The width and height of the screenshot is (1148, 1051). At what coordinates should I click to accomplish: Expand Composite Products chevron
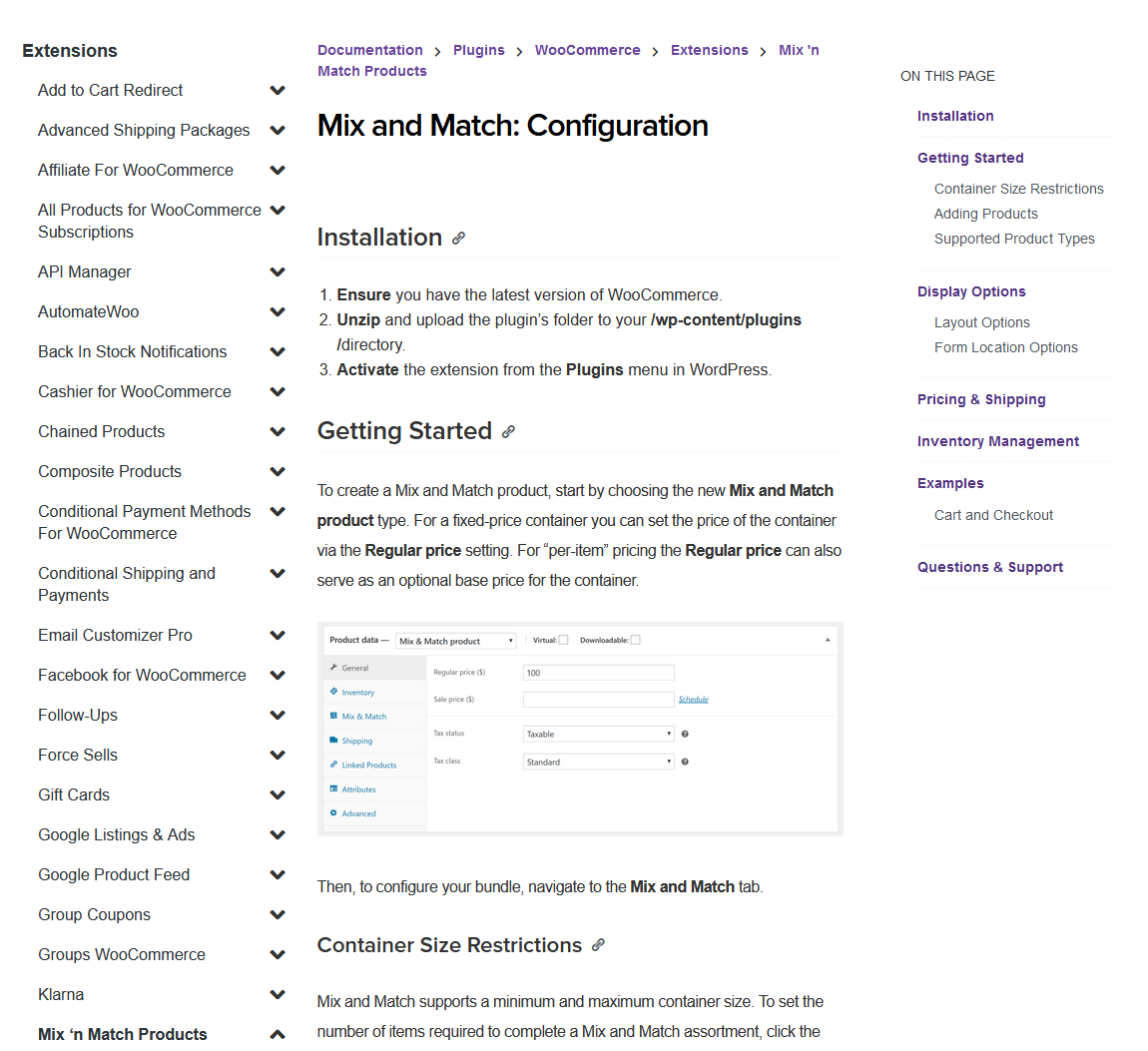(x=278, y=471)
